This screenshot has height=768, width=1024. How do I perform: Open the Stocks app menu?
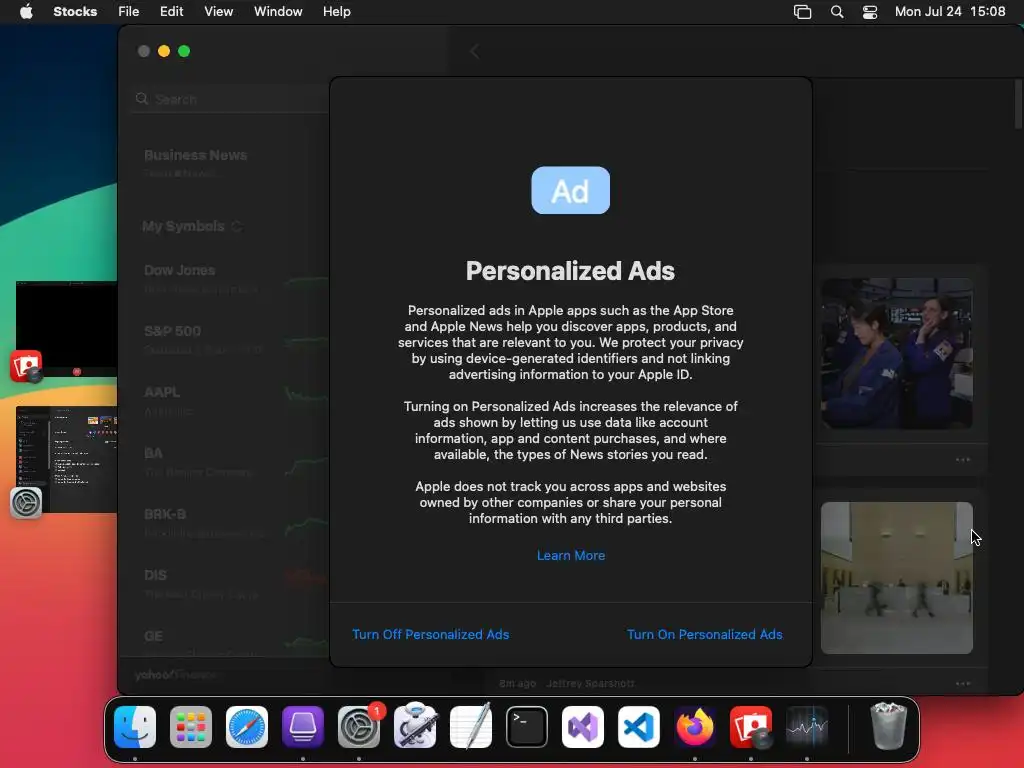pyautogui.click(x=75, y=12)
